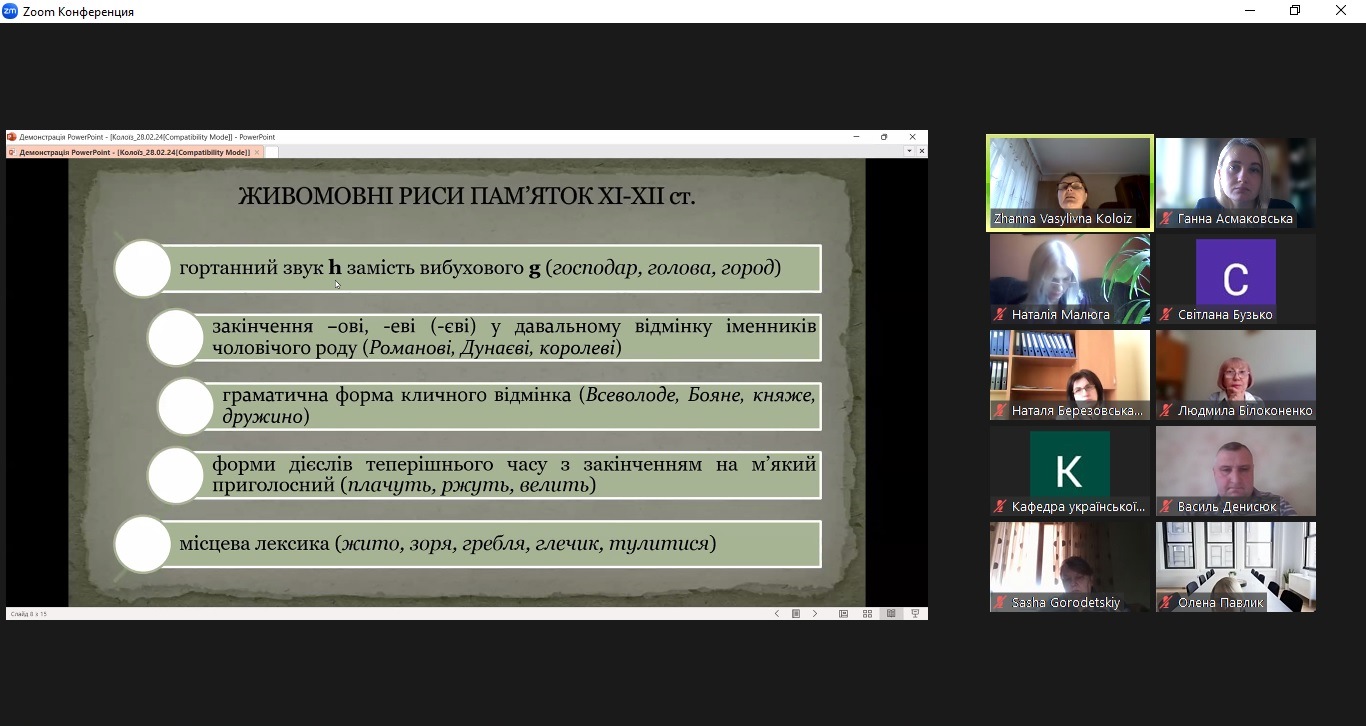Go to the previous slide arrow

click(777, 614)
